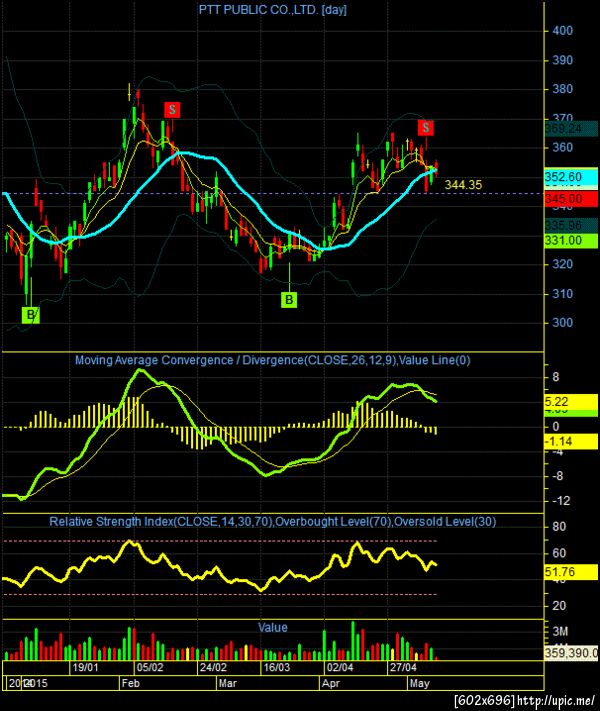Screen dimensions: 600x711
Task: Click the Value volume panel title
Action: pos(273,628)
